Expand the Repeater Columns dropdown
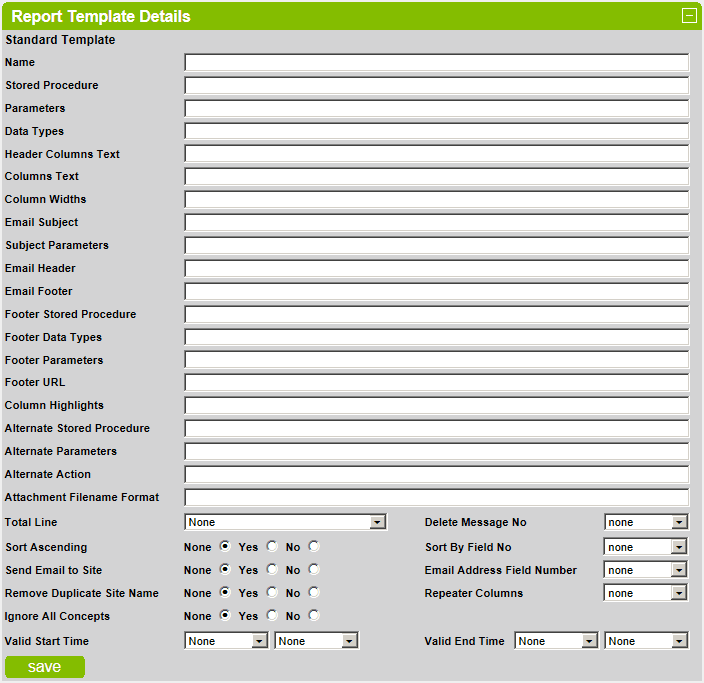 645,593
